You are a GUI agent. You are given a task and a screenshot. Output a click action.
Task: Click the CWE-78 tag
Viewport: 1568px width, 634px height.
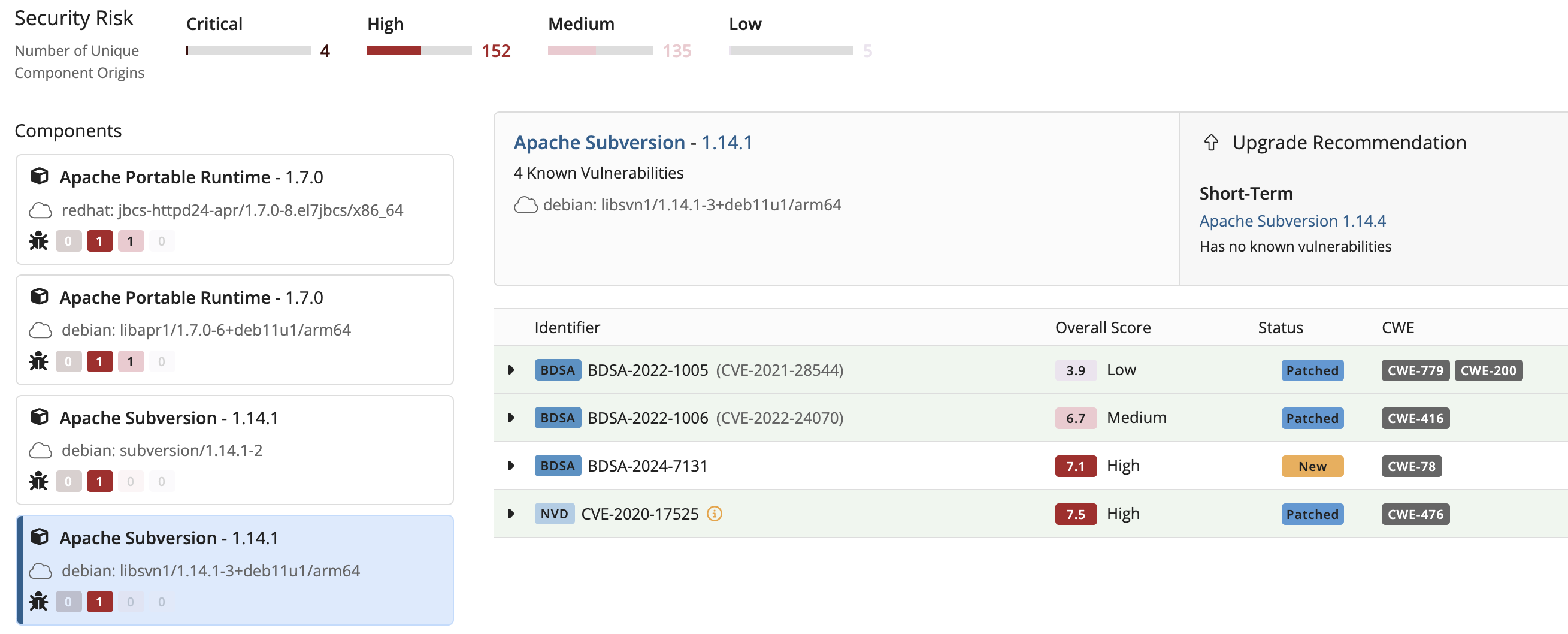[x=1412, y=467]
